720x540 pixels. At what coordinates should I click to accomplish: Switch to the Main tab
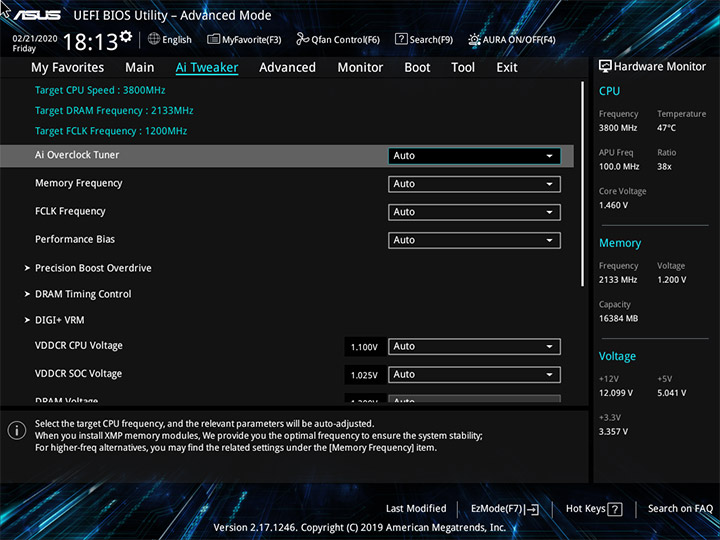[x=140, y=68]
